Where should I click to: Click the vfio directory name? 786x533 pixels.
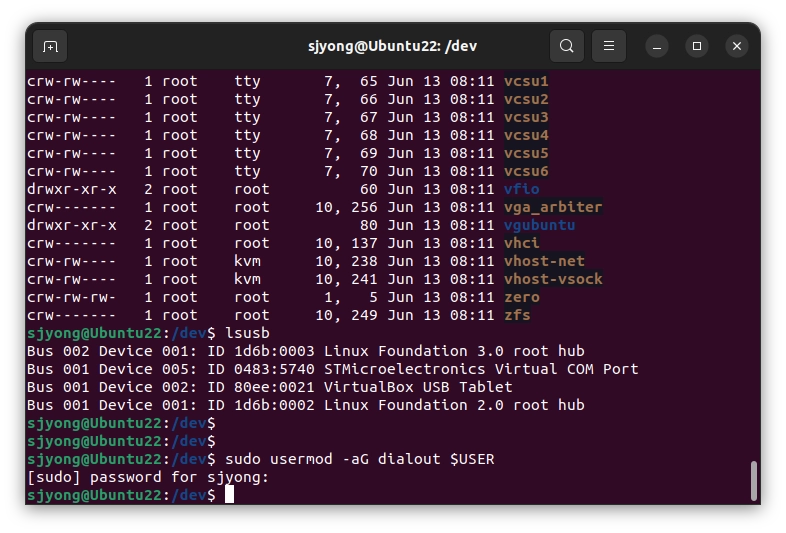point(522,189)
